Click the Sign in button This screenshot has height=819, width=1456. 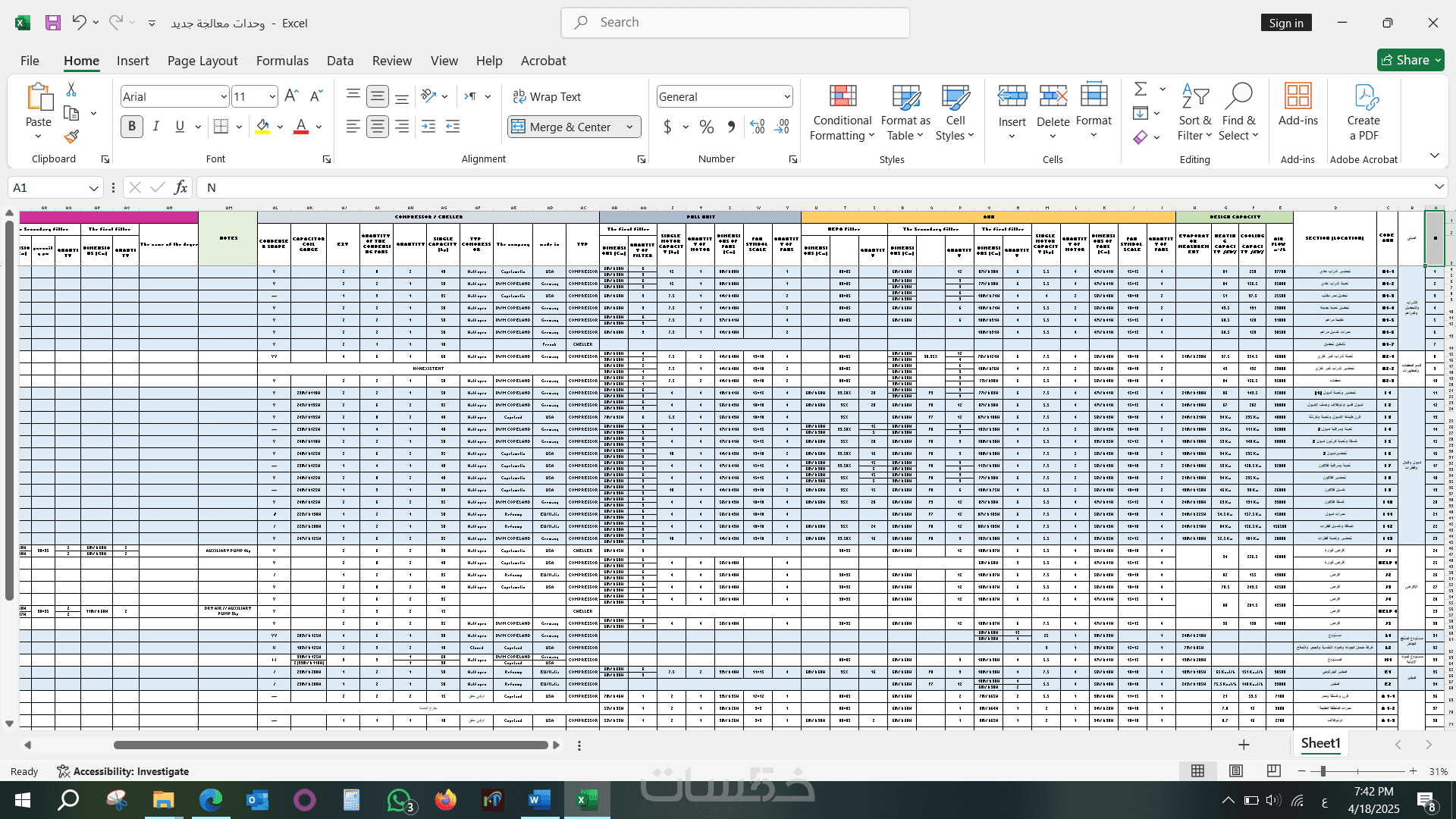[1286, 23]
